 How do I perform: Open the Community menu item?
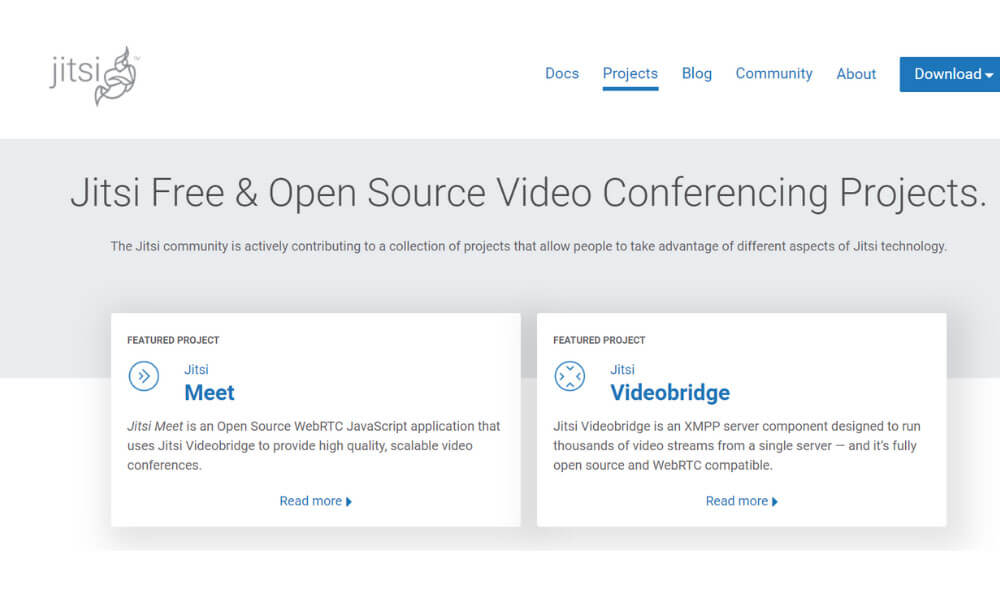(x=774, y=74)
